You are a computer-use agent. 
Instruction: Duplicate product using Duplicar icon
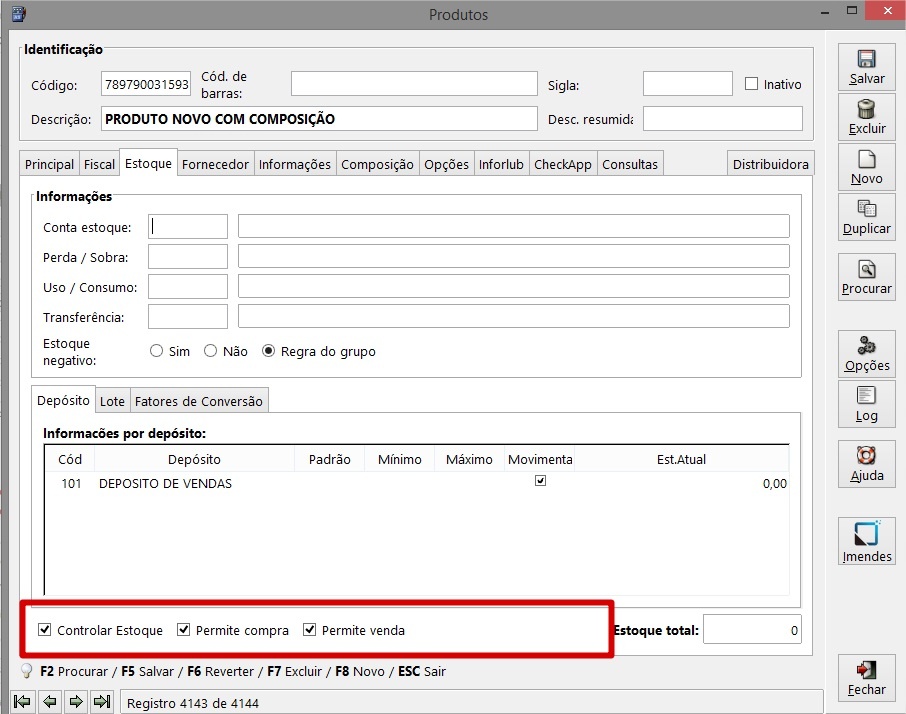pyautogui.click(x=866, y=209)
